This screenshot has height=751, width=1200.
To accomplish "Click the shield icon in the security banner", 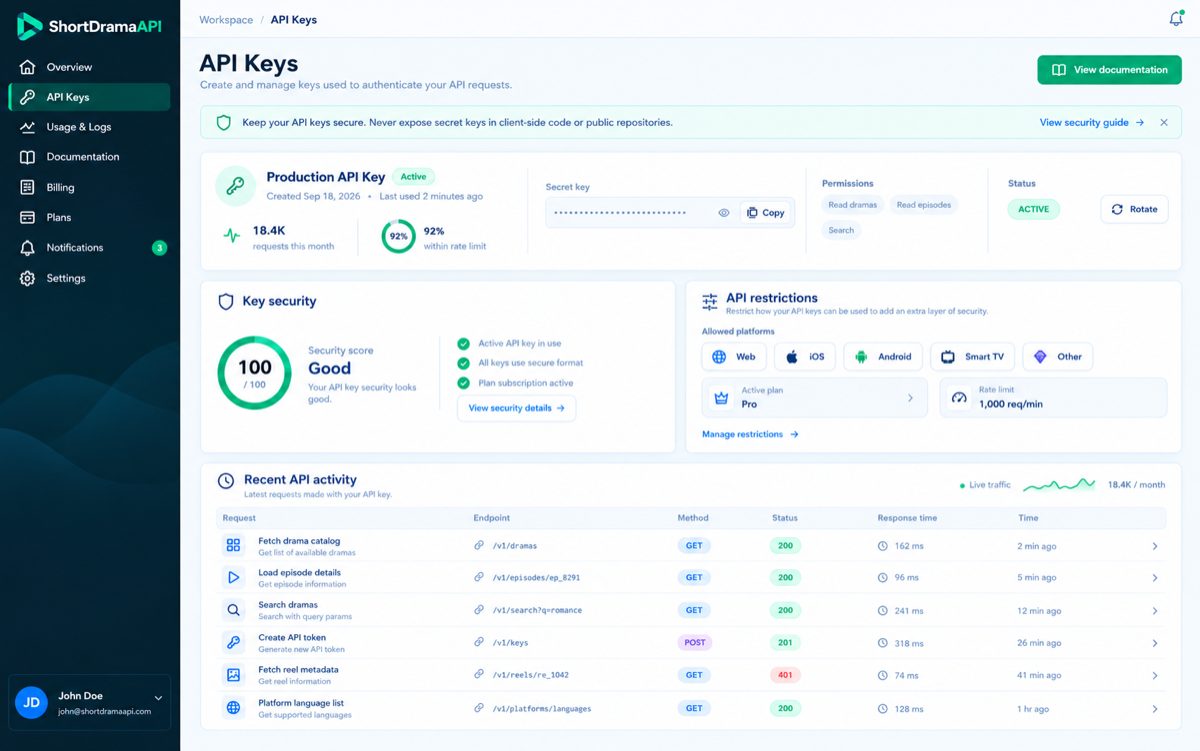I will click(x=222, y=122).
